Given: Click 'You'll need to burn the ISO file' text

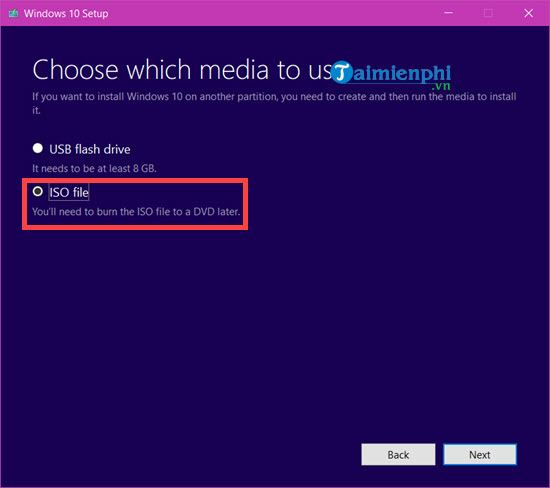Looking at the screenshot, I should pyautogui.click(x=136, y=212).
